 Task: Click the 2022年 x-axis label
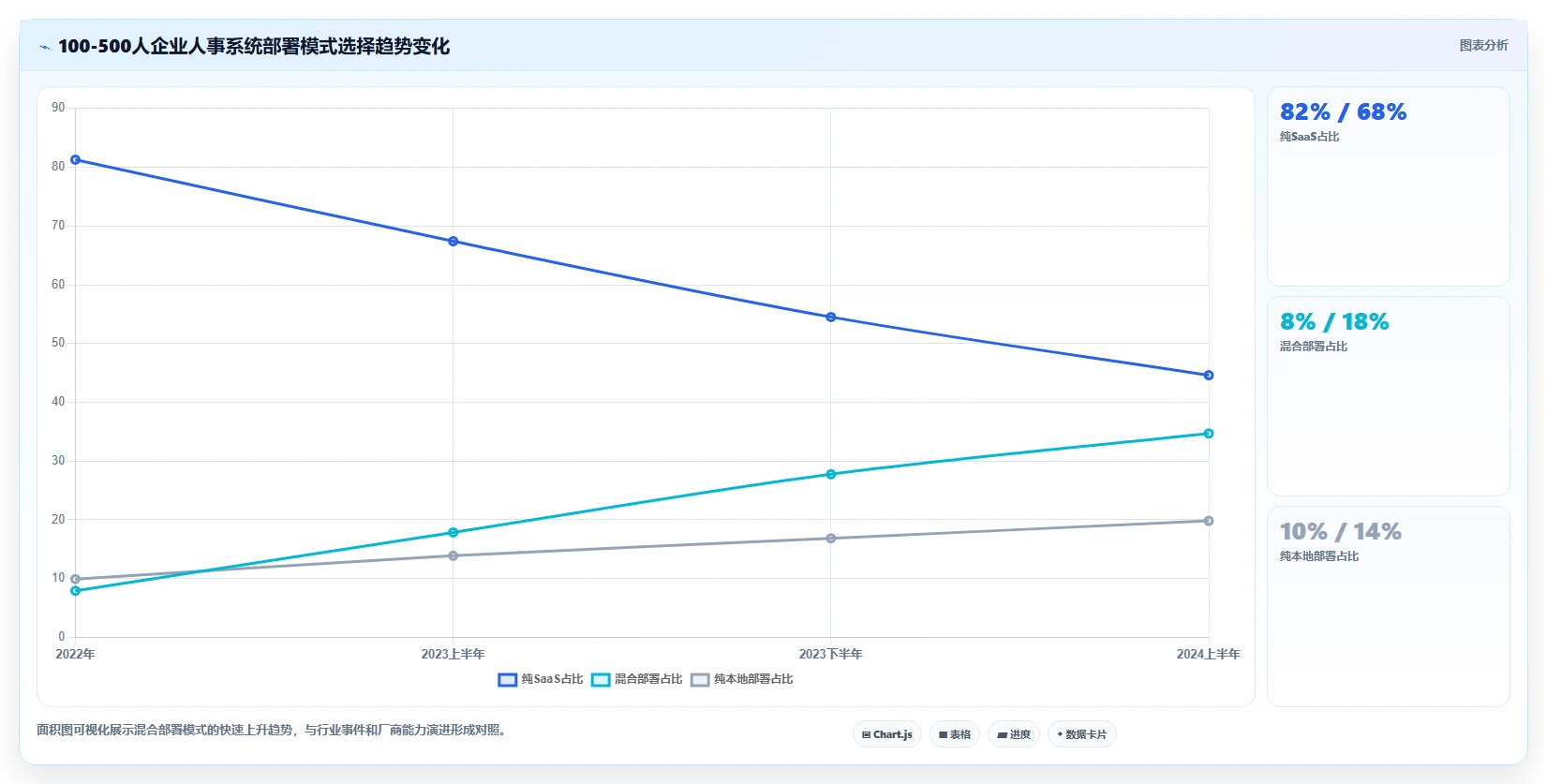tap(75, 654)
